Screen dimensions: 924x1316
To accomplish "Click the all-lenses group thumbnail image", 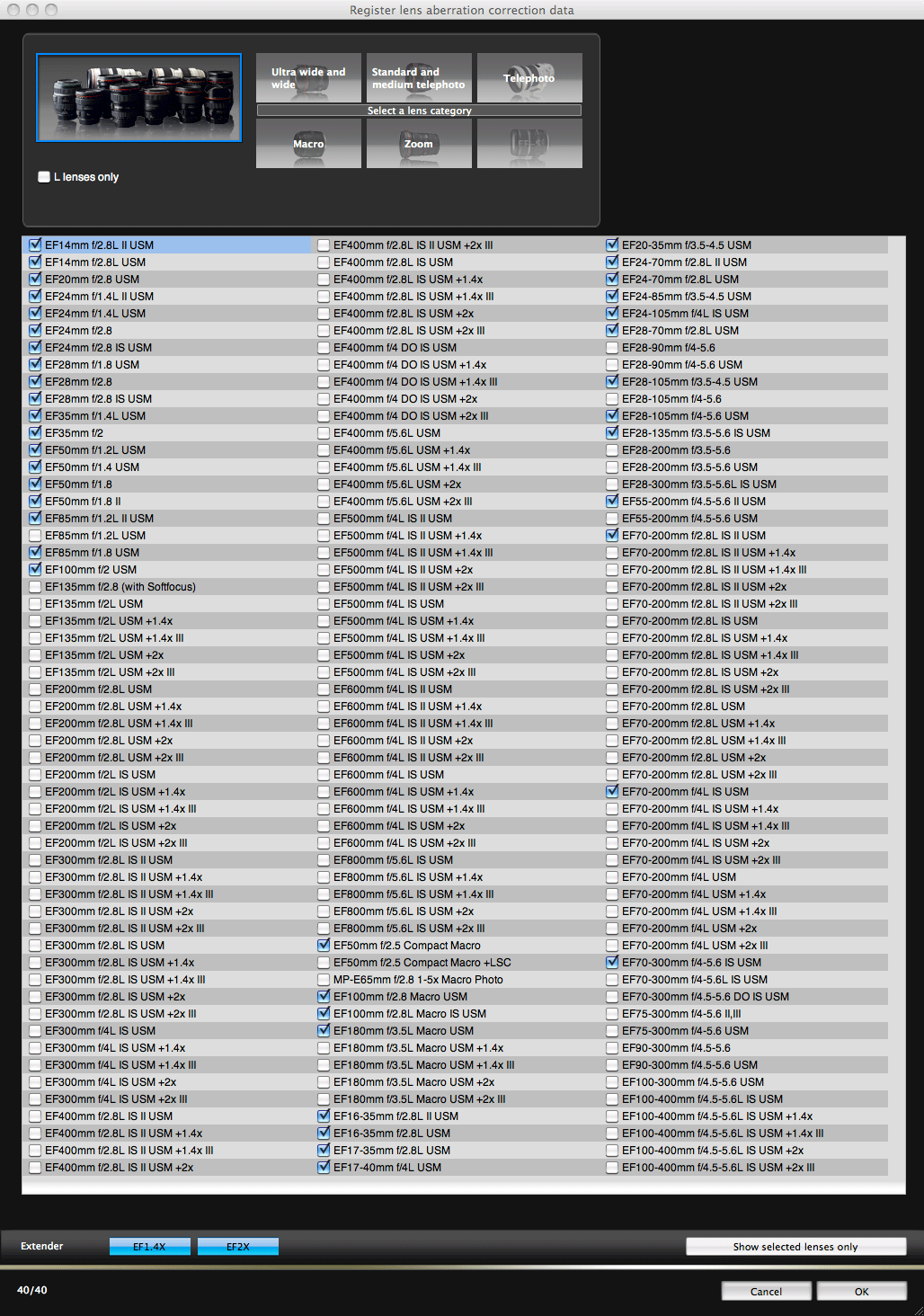I will coord(139,98).
